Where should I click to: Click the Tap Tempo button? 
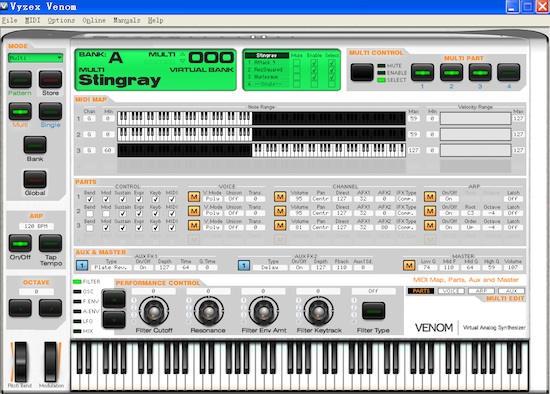coord(50,243)
